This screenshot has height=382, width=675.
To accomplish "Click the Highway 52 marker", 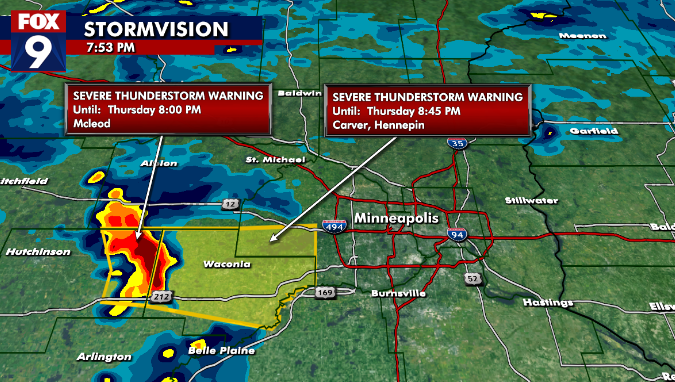I will [x=473, y=279].
